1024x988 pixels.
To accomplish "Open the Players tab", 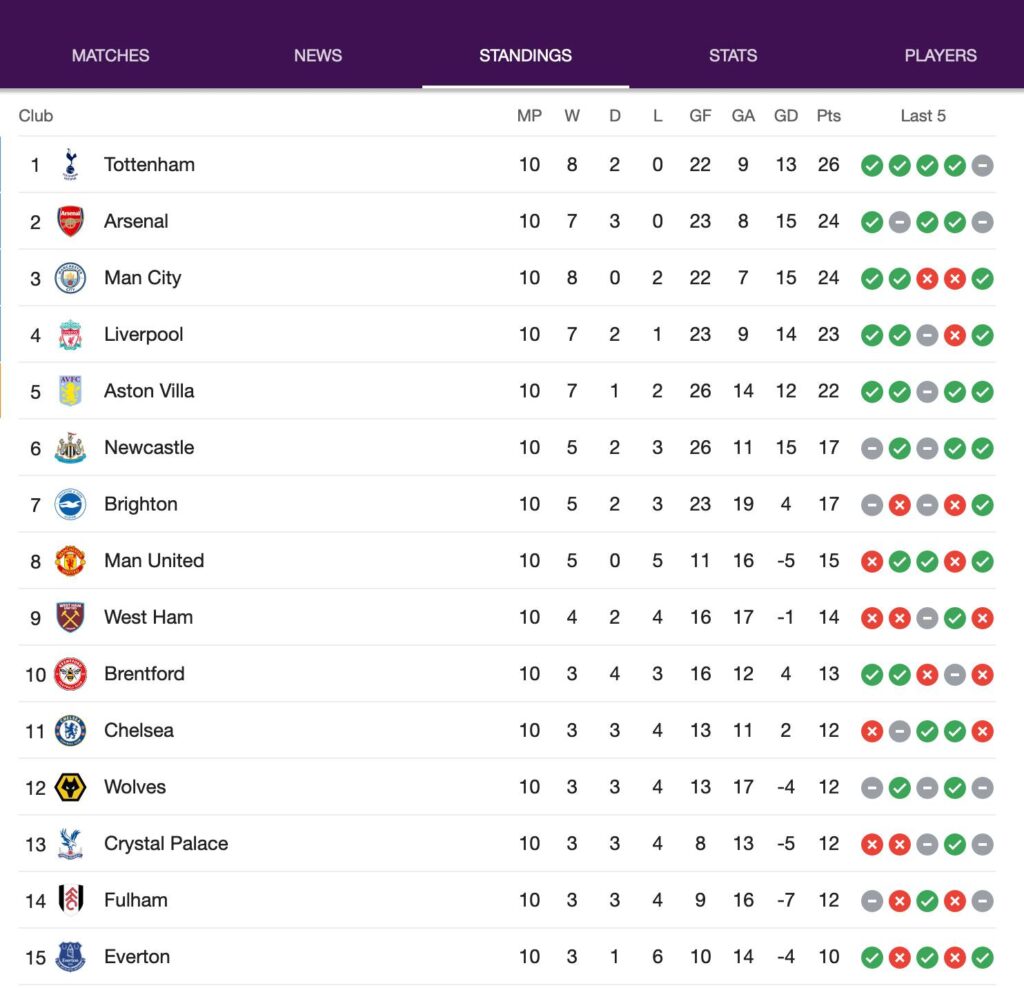I will (x=940, y=56).
